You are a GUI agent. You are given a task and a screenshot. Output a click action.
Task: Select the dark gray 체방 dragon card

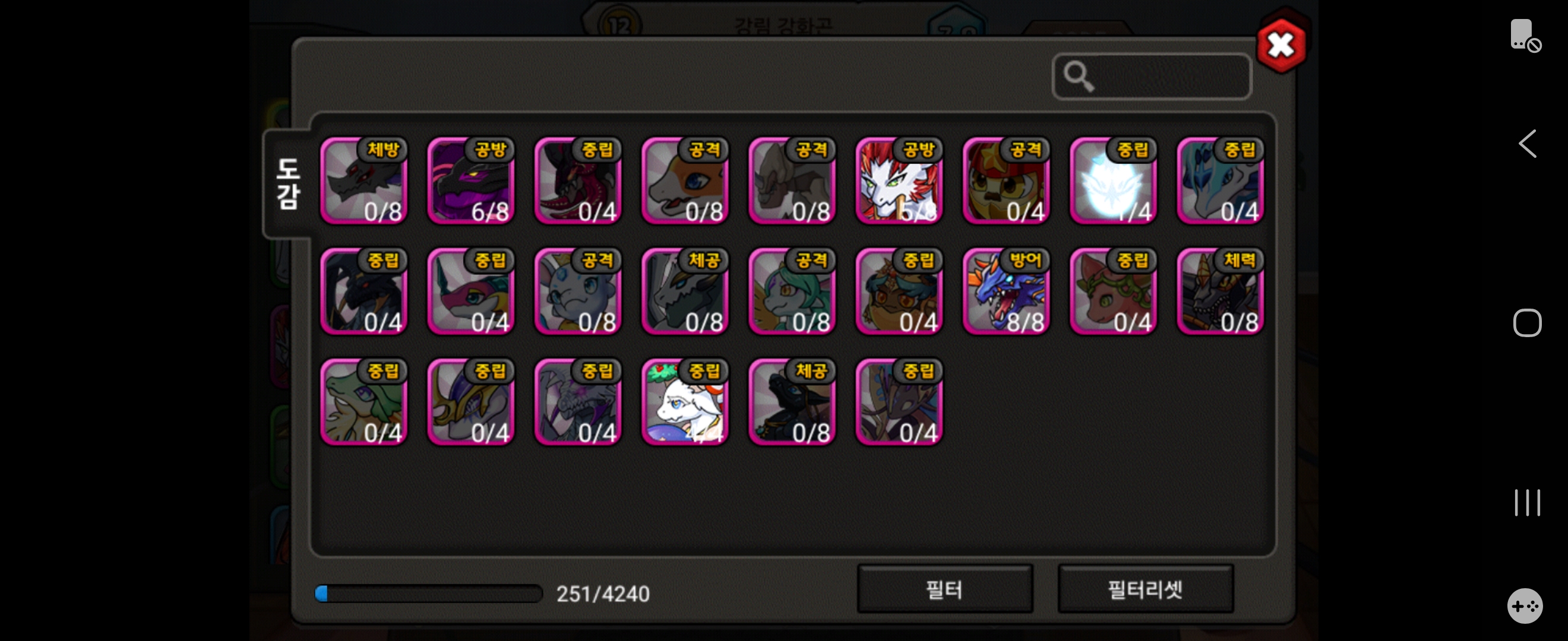pyautogui.click(x=364, y=180)
